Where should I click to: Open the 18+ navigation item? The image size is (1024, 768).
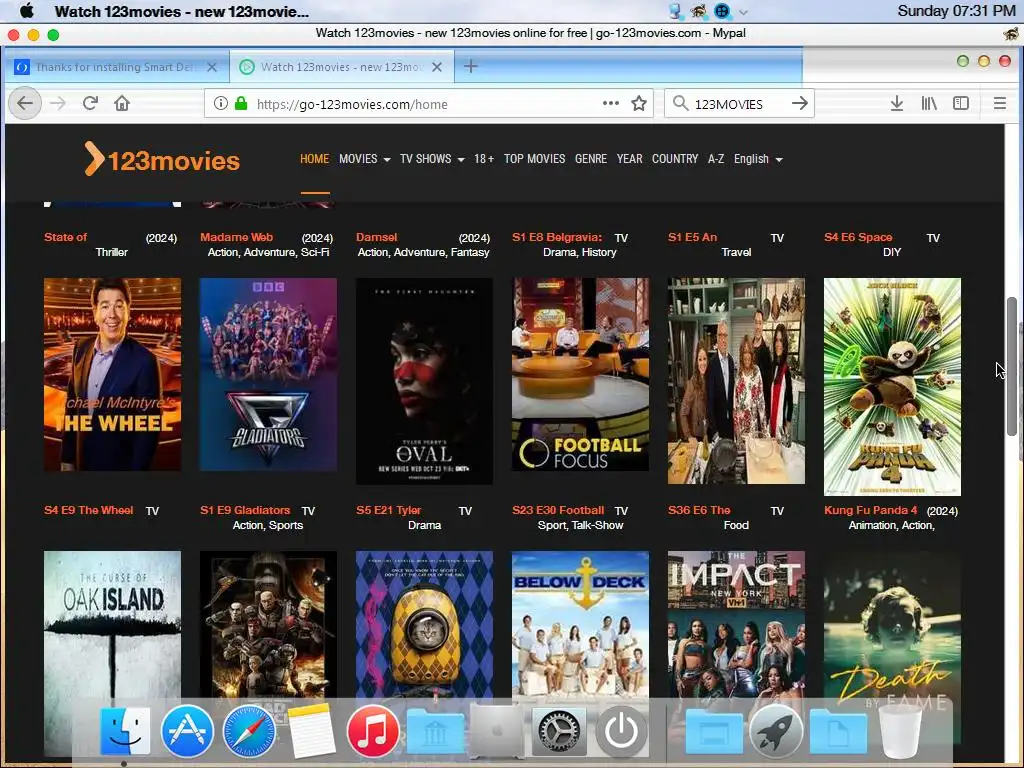pos(484,159)
